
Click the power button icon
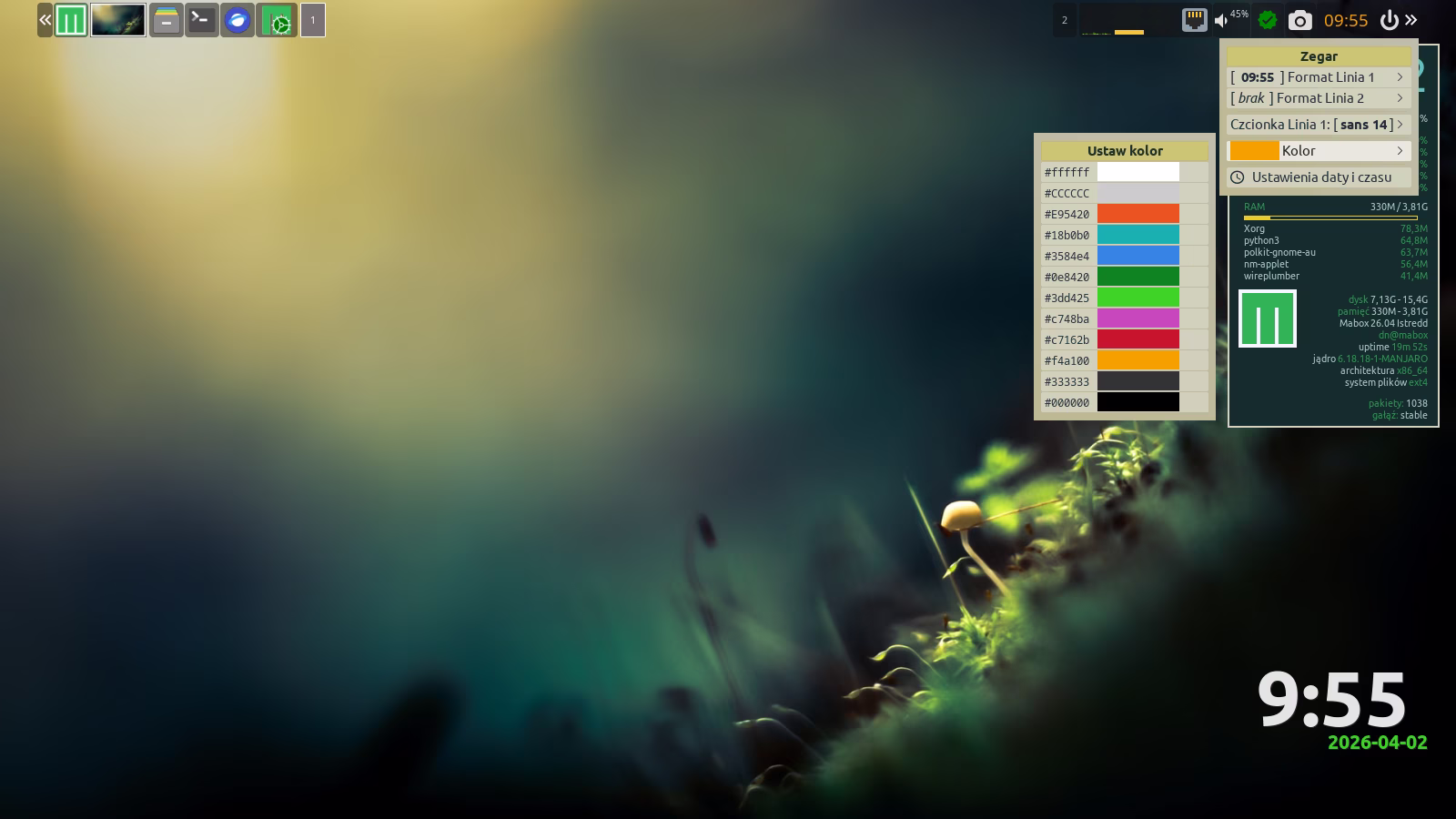(1389, 20)
